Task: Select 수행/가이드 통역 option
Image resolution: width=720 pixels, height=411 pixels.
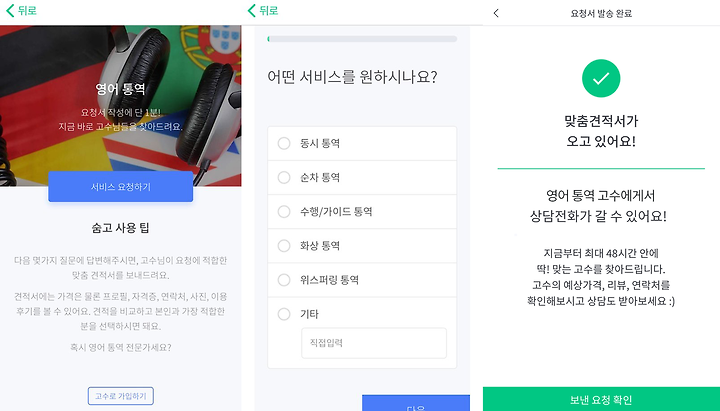Action: pos(362,211)
